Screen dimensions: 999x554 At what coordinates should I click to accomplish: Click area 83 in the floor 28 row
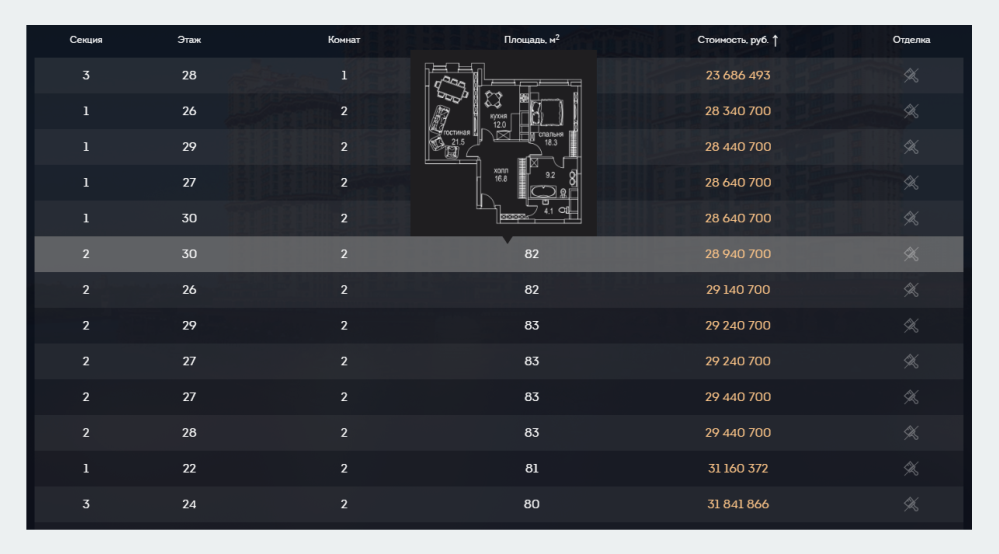tap(531, 433)
